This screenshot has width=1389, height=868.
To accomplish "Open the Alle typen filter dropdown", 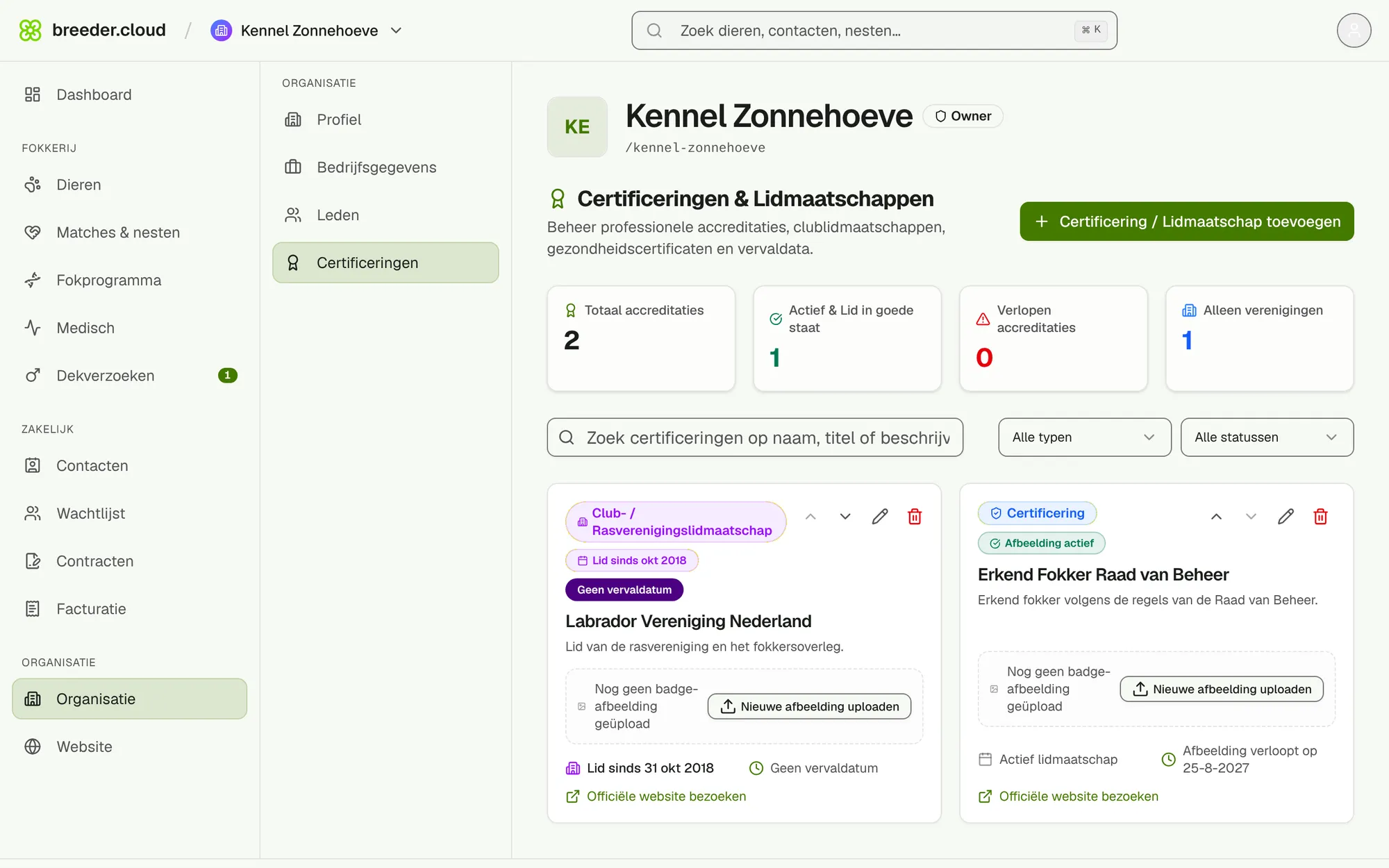I will tap(1084, 437).
